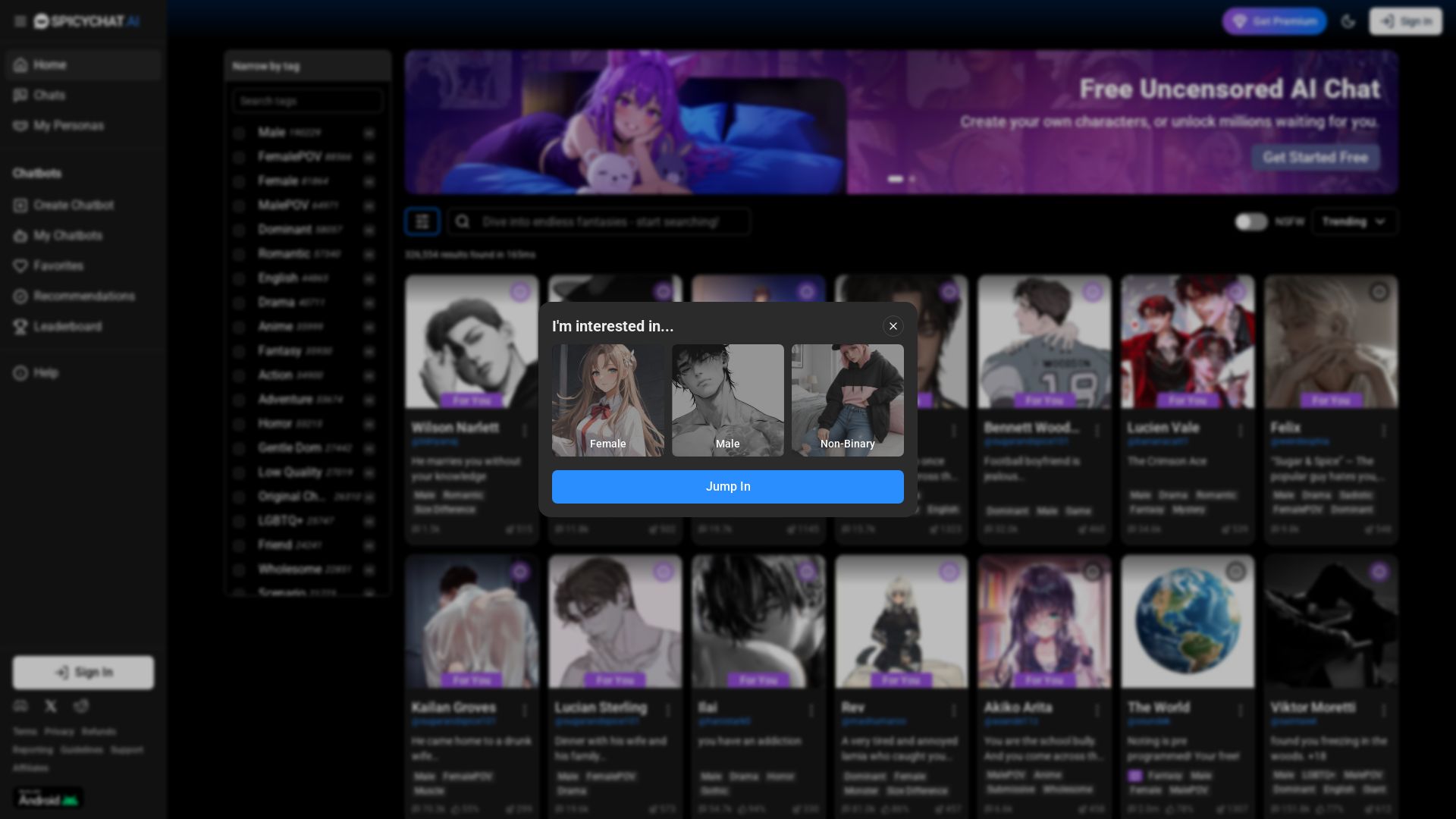
Task: Click the Get Premium diamond button
Action: 1274,21
